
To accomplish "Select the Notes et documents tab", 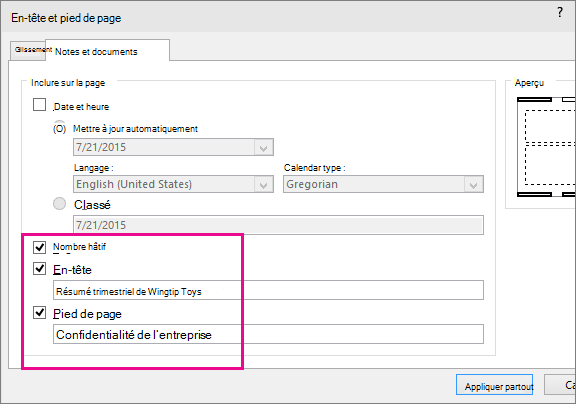I will pos(107,51).
